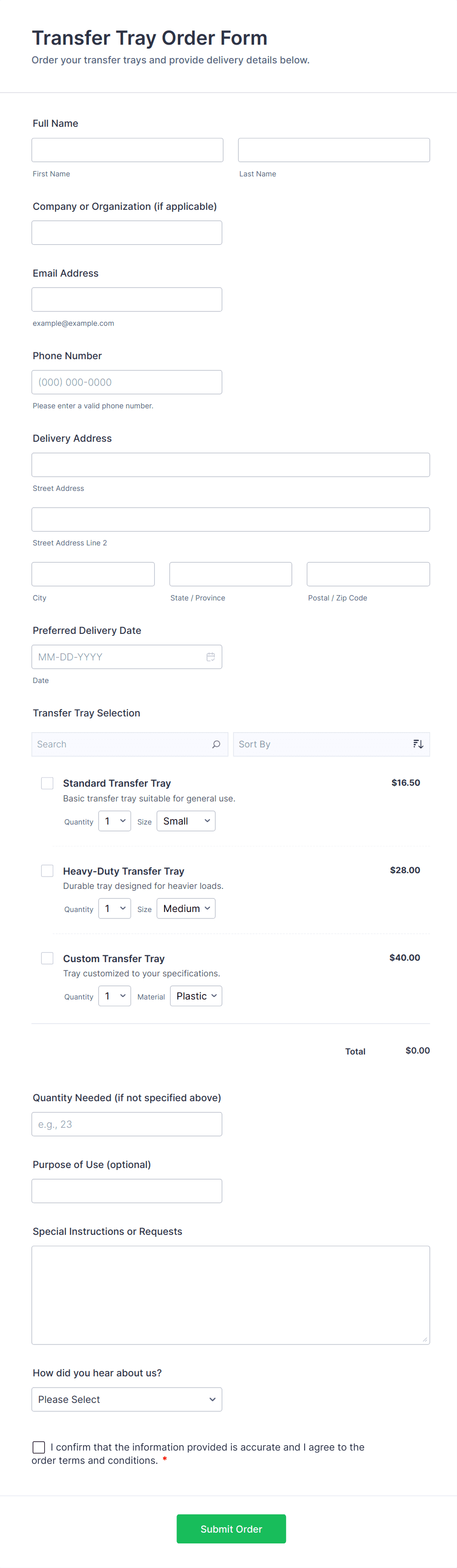Open Custom Tray Material dropdown
The width and height of the screenshot is (457, 1568).
[x=196, y=996]
